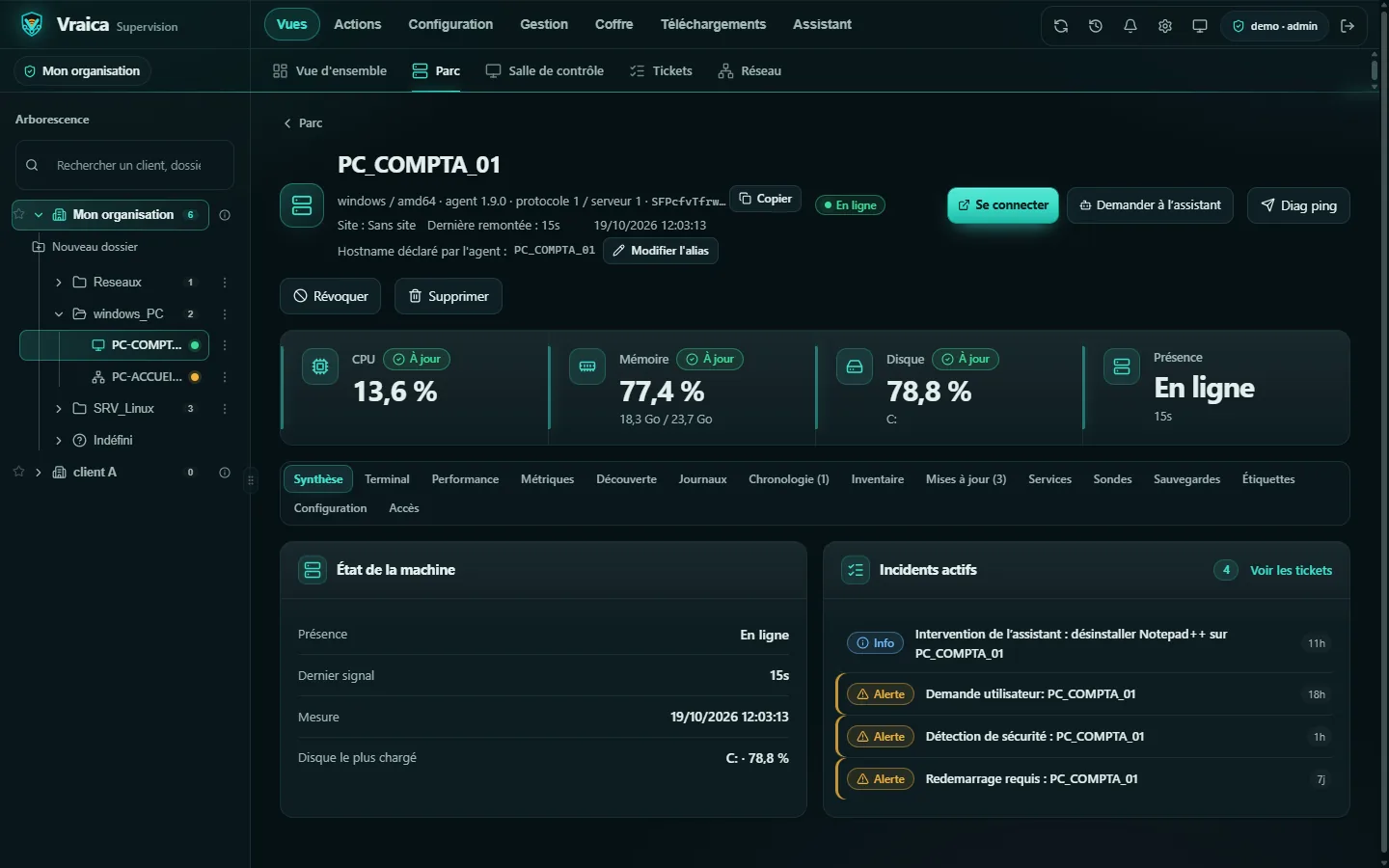
Task: Click the Diag ping button
Action: (1298, 205)
